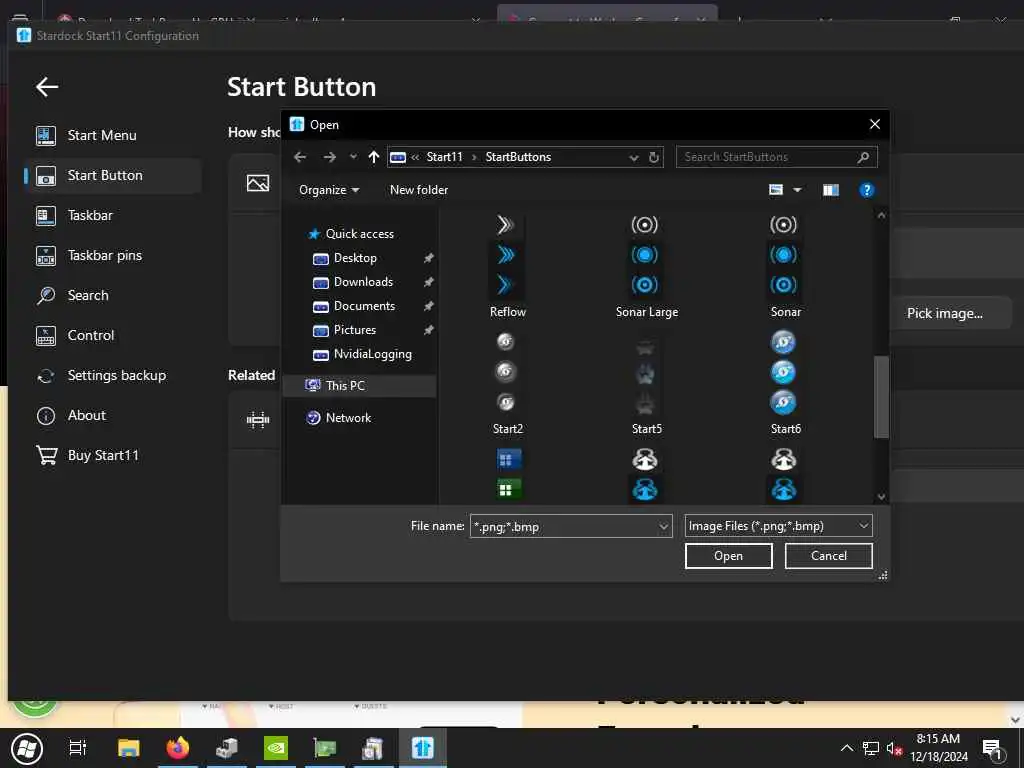Expand the File name dropdown arrow
Screen dimensions: 1024x768
click(x=664, y=526)
